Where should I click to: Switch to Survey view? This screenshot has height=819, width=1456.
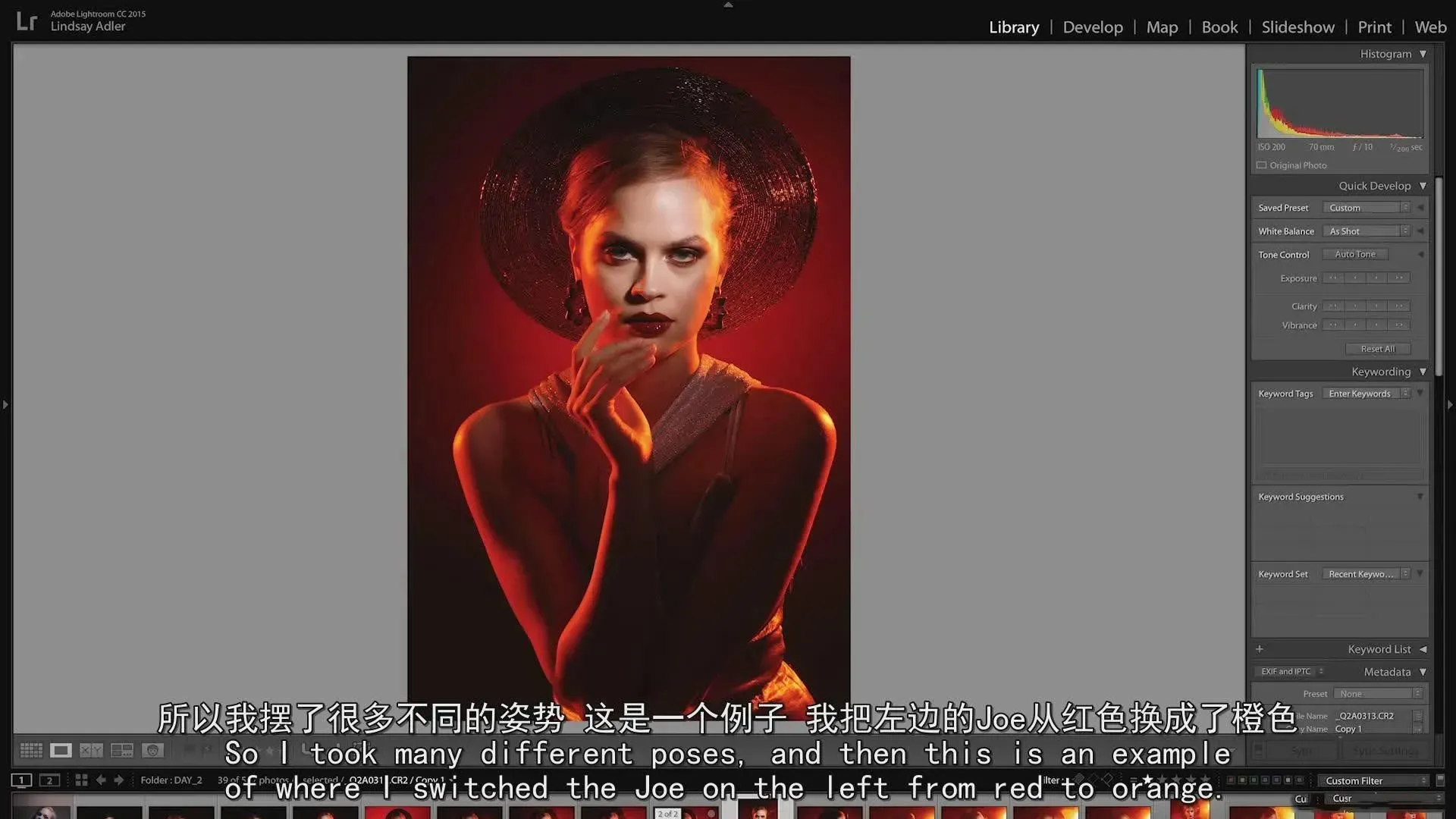click(121, 750)
